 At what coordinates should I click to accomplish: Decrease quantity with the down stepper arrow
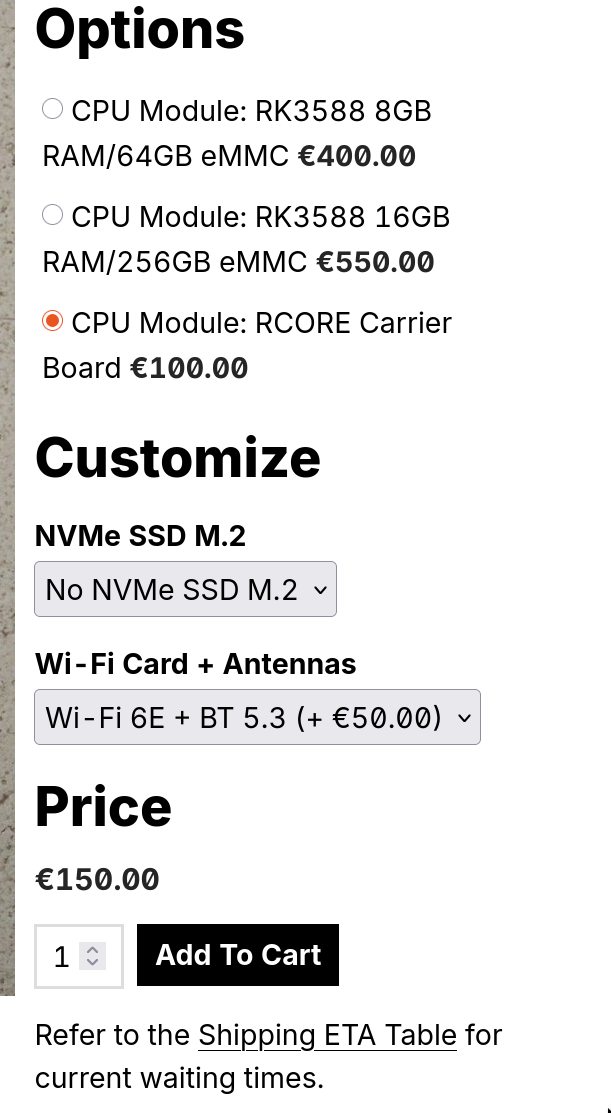92,963
